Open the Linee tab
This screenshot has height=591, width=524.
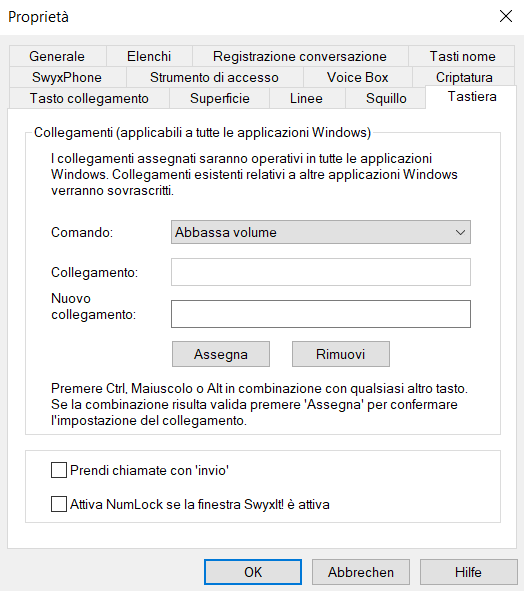pyautogui.click(x=306, y=98)
